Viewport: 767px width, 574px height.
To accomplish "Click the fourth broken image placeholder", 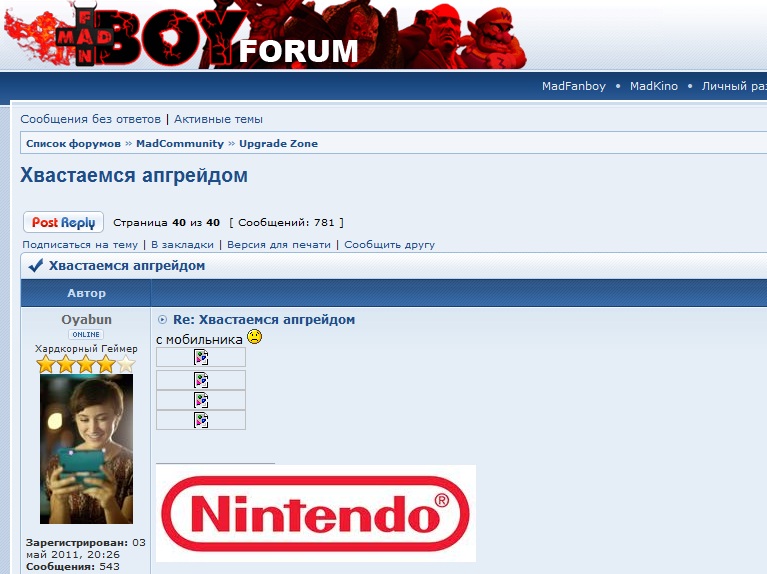I will pos(201,420).
